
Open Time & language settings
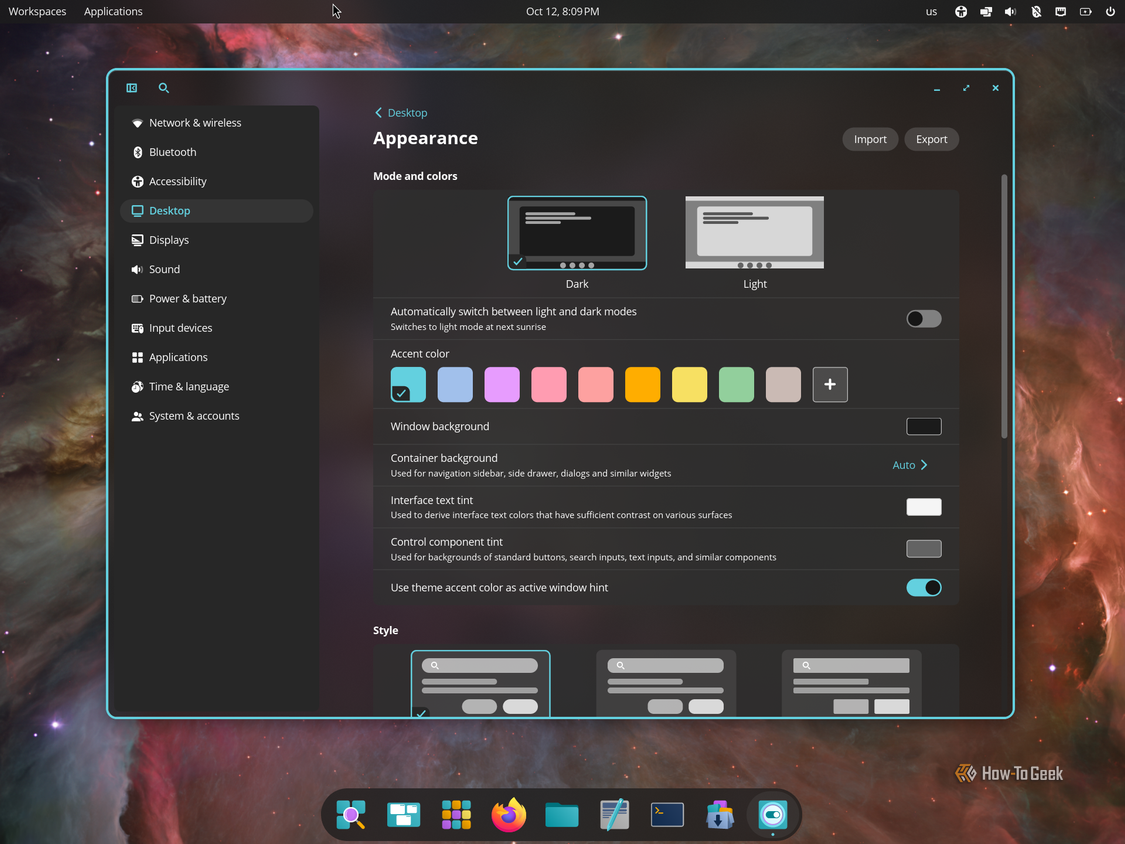point(217,386)
